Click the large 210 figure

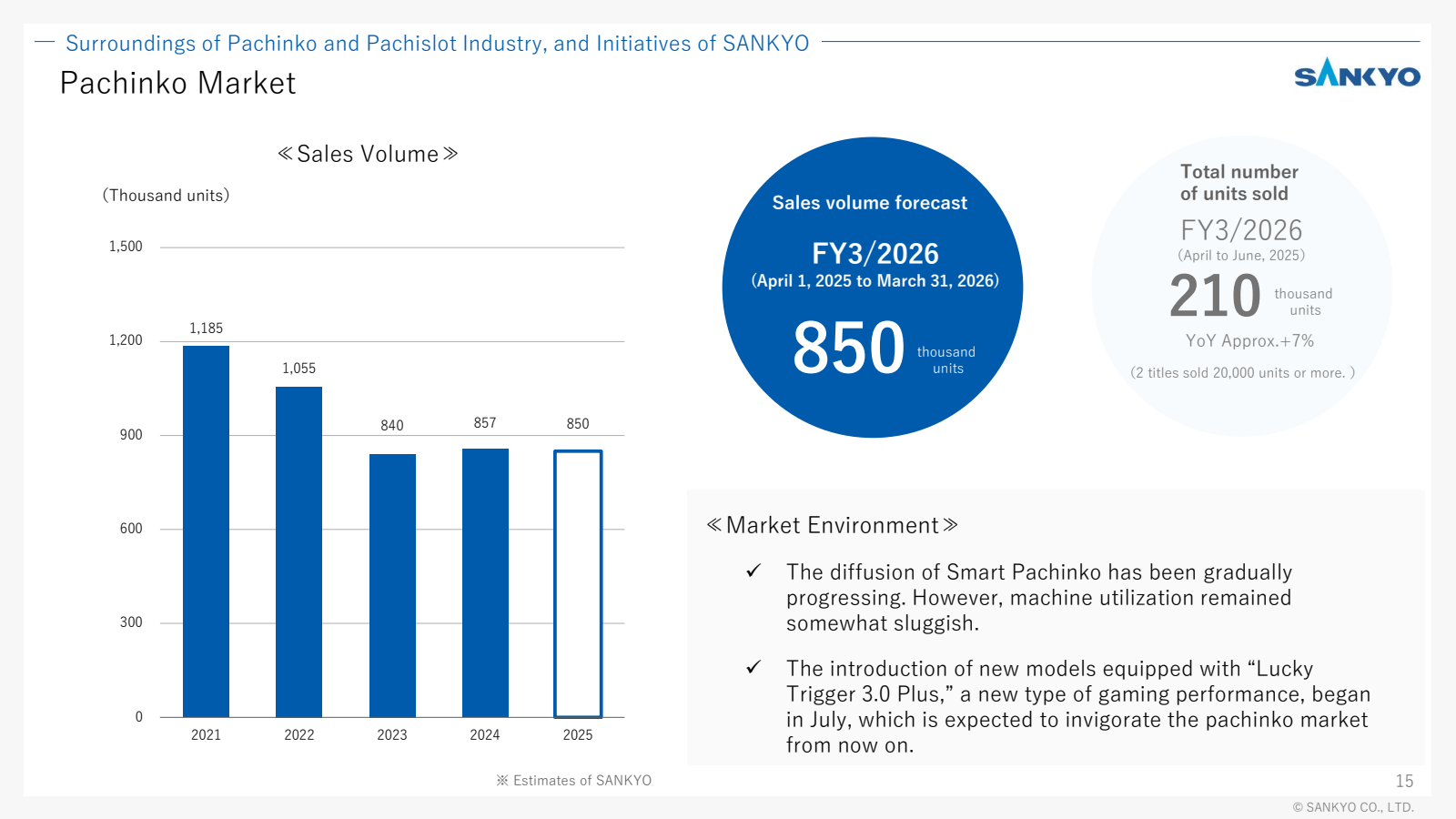point(1215,297)
